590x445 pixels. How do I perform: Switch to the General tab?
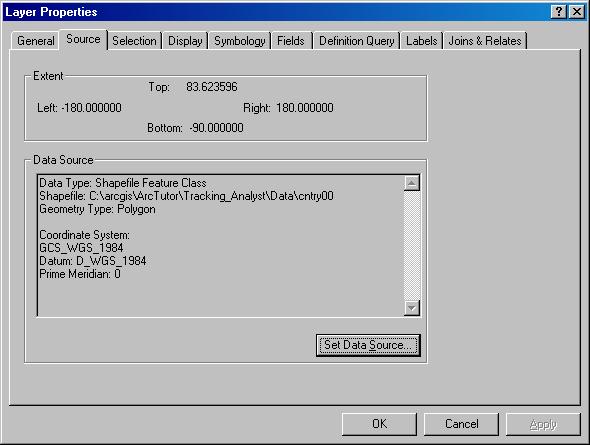point(35,41)
